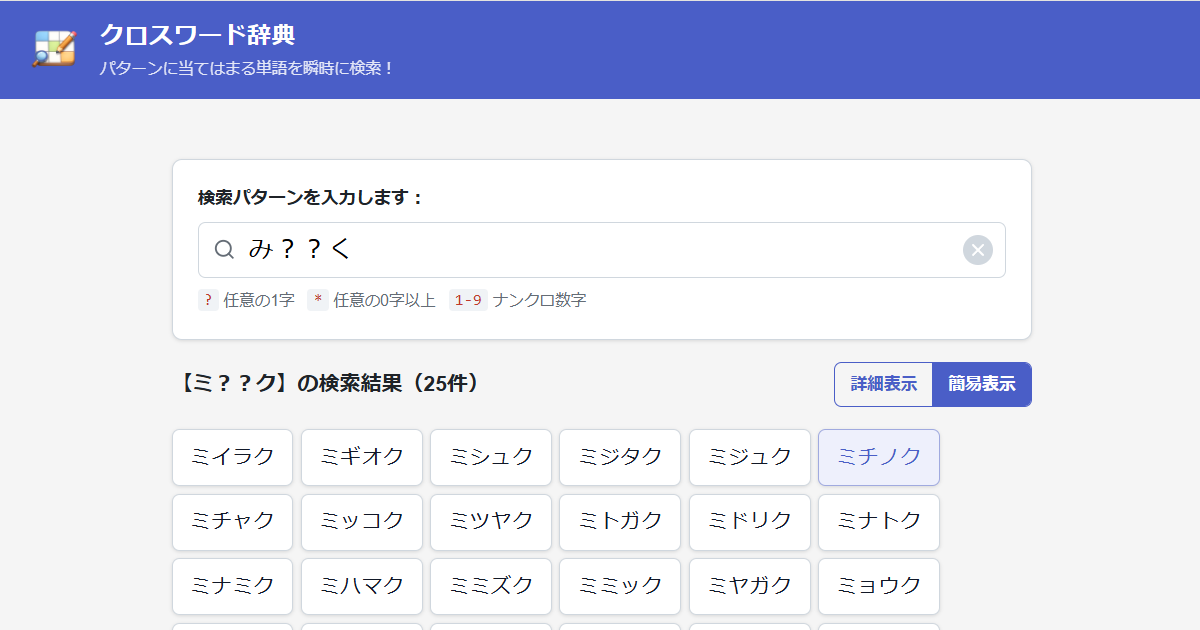
Task: Open the ミチャク result
Action: point(232,522)
